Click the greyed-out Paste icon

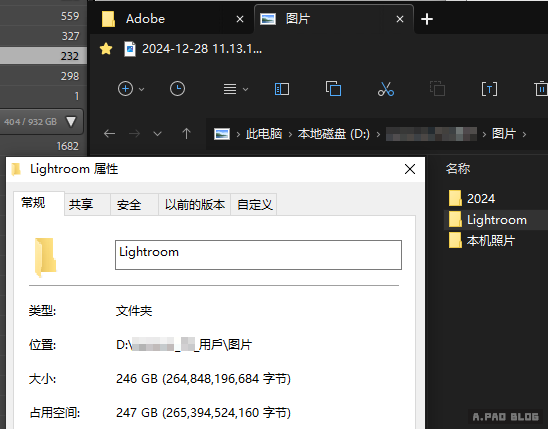coord(437,88)
